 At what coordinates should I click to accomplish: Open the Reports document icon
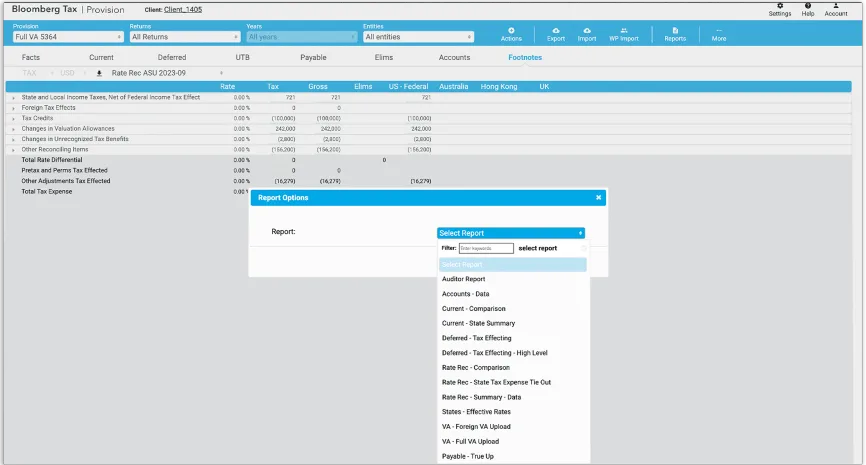click(675, 30)
